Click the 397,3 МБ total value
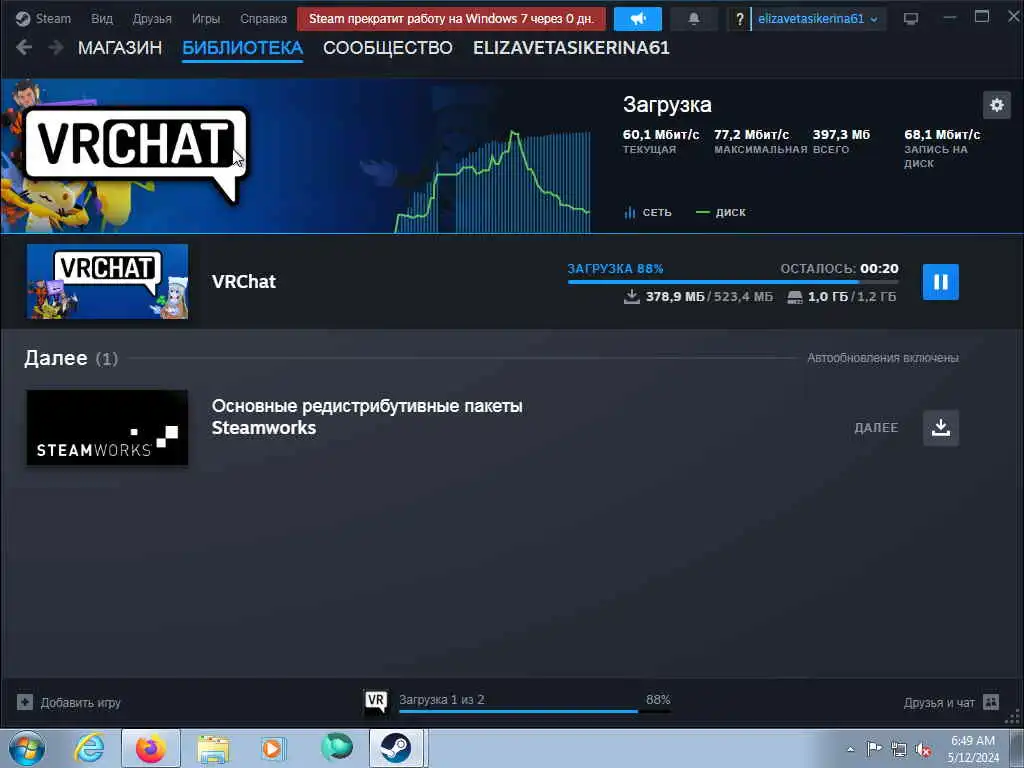The image size is (1024, 768). (x=841, y=135)
